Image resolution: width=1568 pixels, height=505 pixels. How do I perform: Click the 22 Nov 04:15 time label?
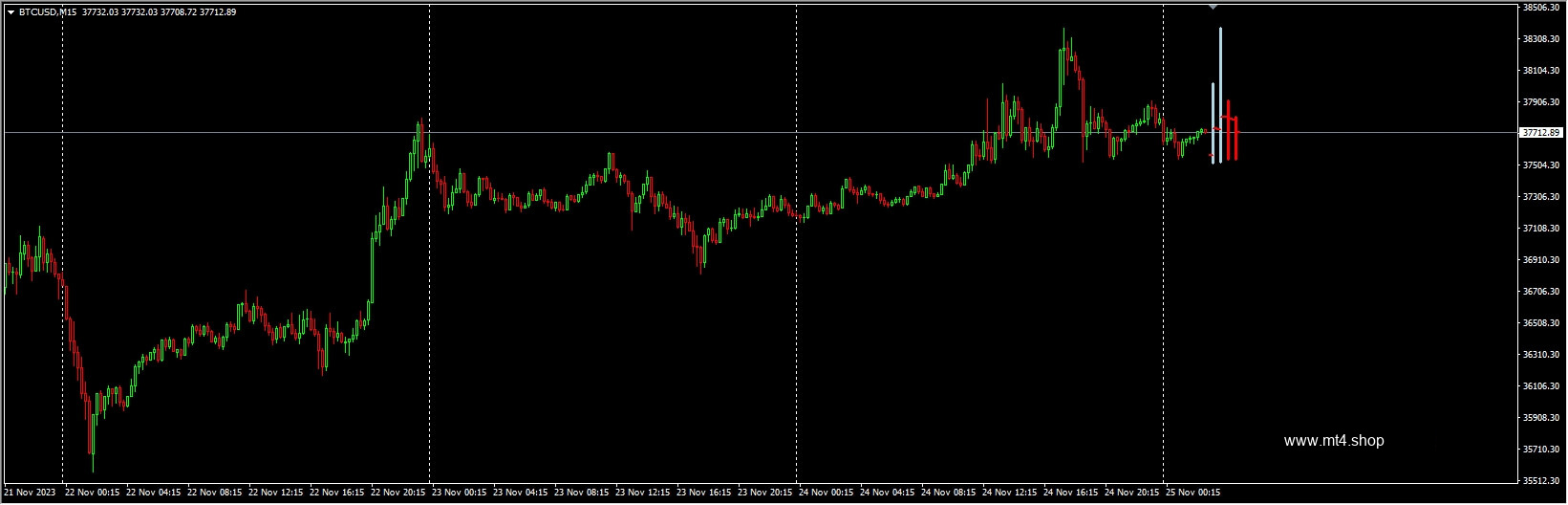click(153, 494)
